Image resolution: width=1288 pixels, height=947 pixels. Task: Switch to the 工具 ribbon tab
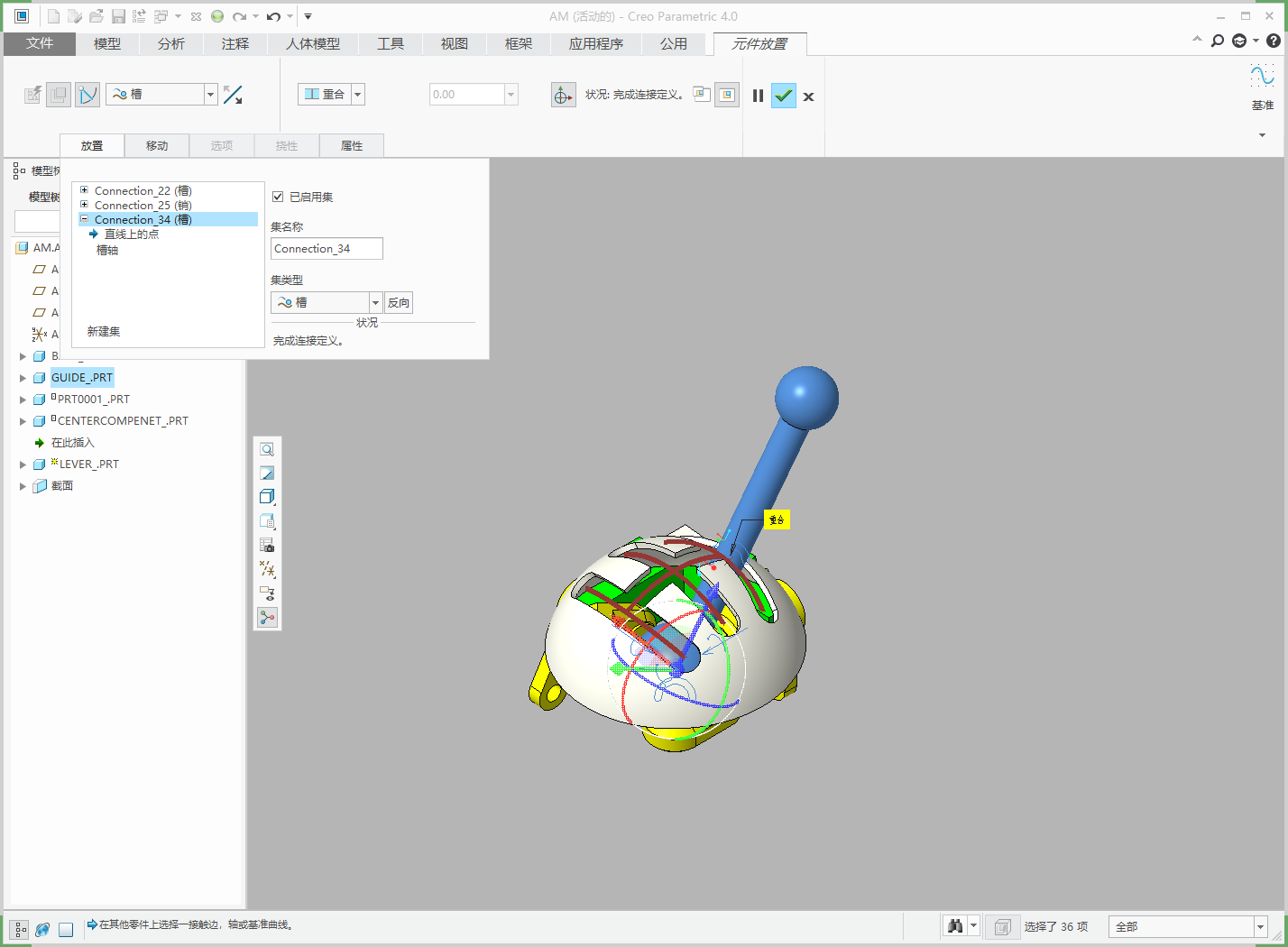coord(391,43)
